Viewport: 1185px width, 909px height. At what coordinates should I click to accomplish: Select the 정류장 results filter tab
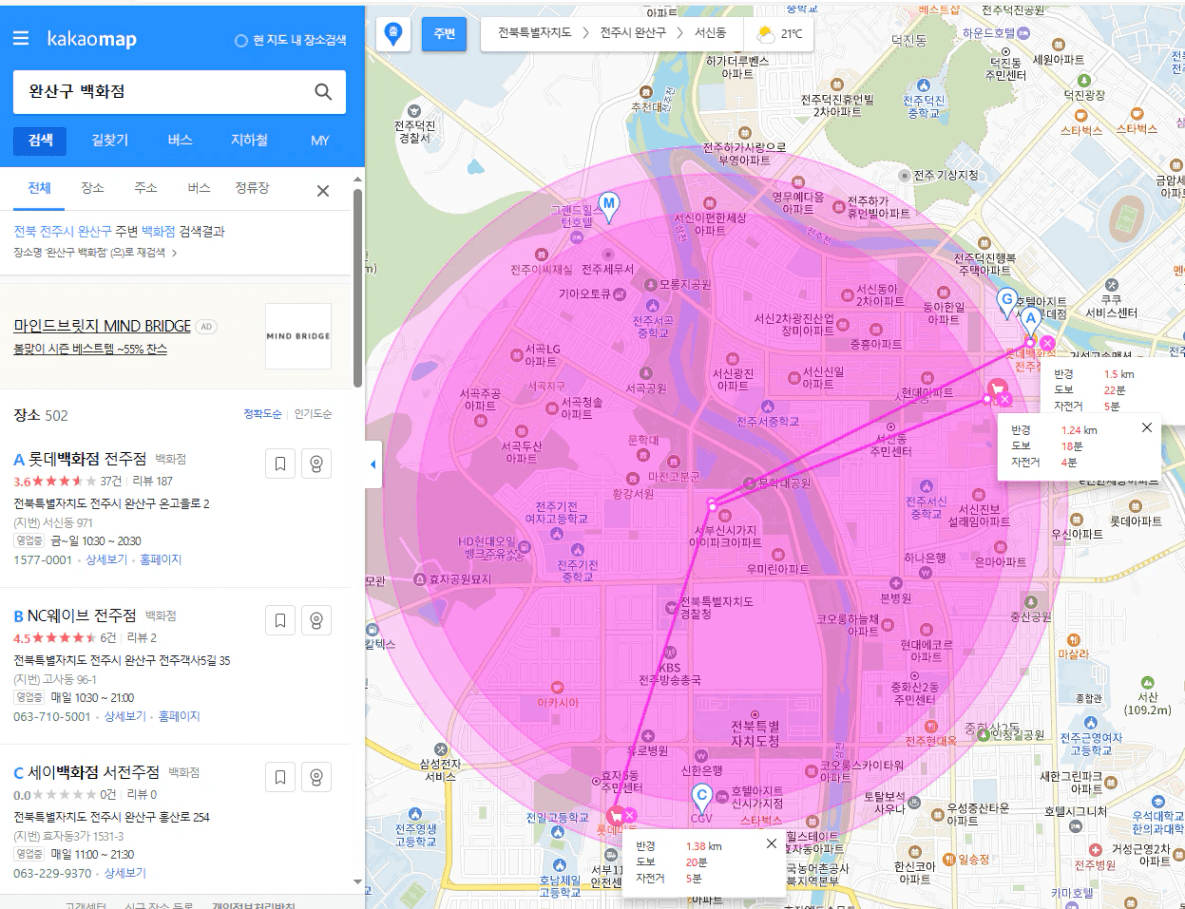click(252, 188)
